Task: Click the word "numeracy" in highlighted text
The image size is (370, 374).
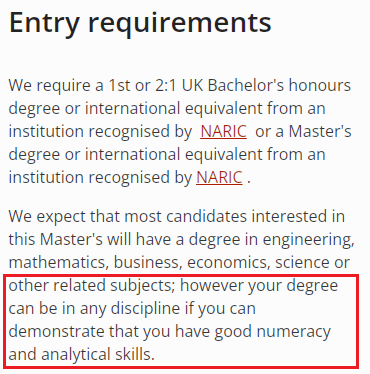Action: [294, 332]
